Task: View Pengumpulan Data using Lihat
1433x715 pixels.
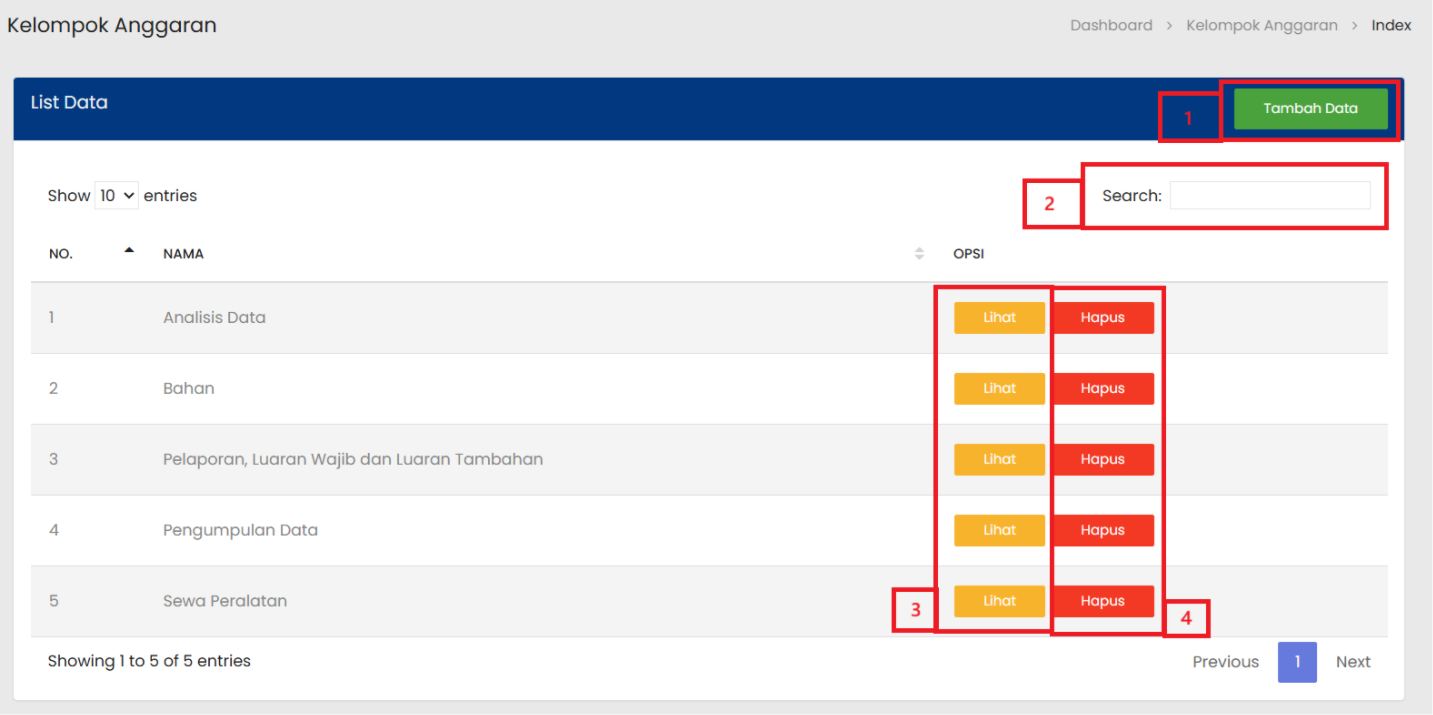Action: (x=999, y=531)
